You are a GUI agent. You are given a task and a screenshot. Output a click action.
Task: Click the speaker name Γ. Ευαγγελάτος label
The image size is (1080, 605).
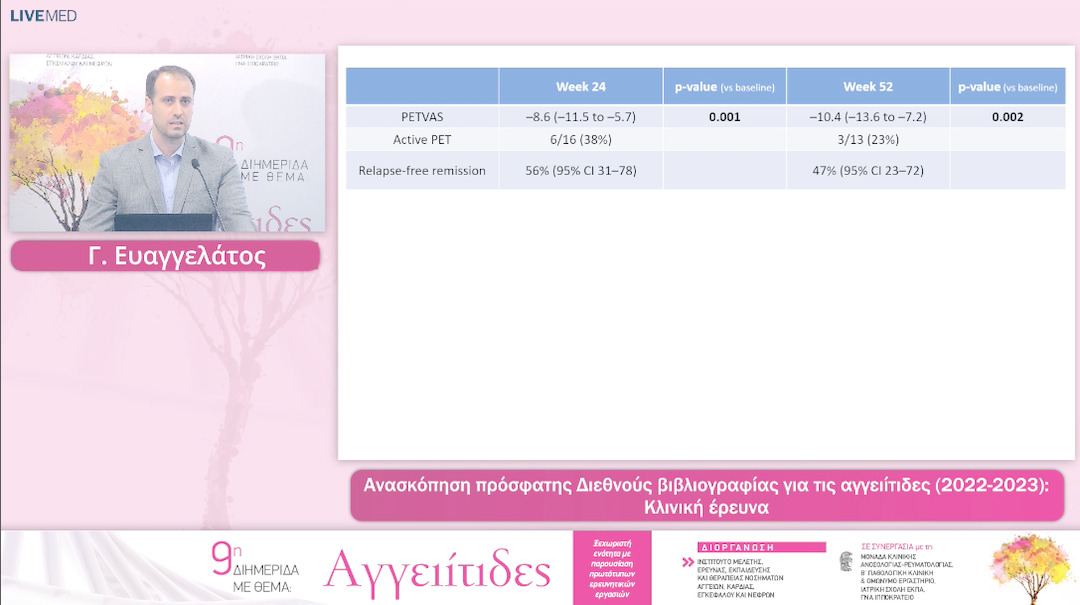click(166, 256)
